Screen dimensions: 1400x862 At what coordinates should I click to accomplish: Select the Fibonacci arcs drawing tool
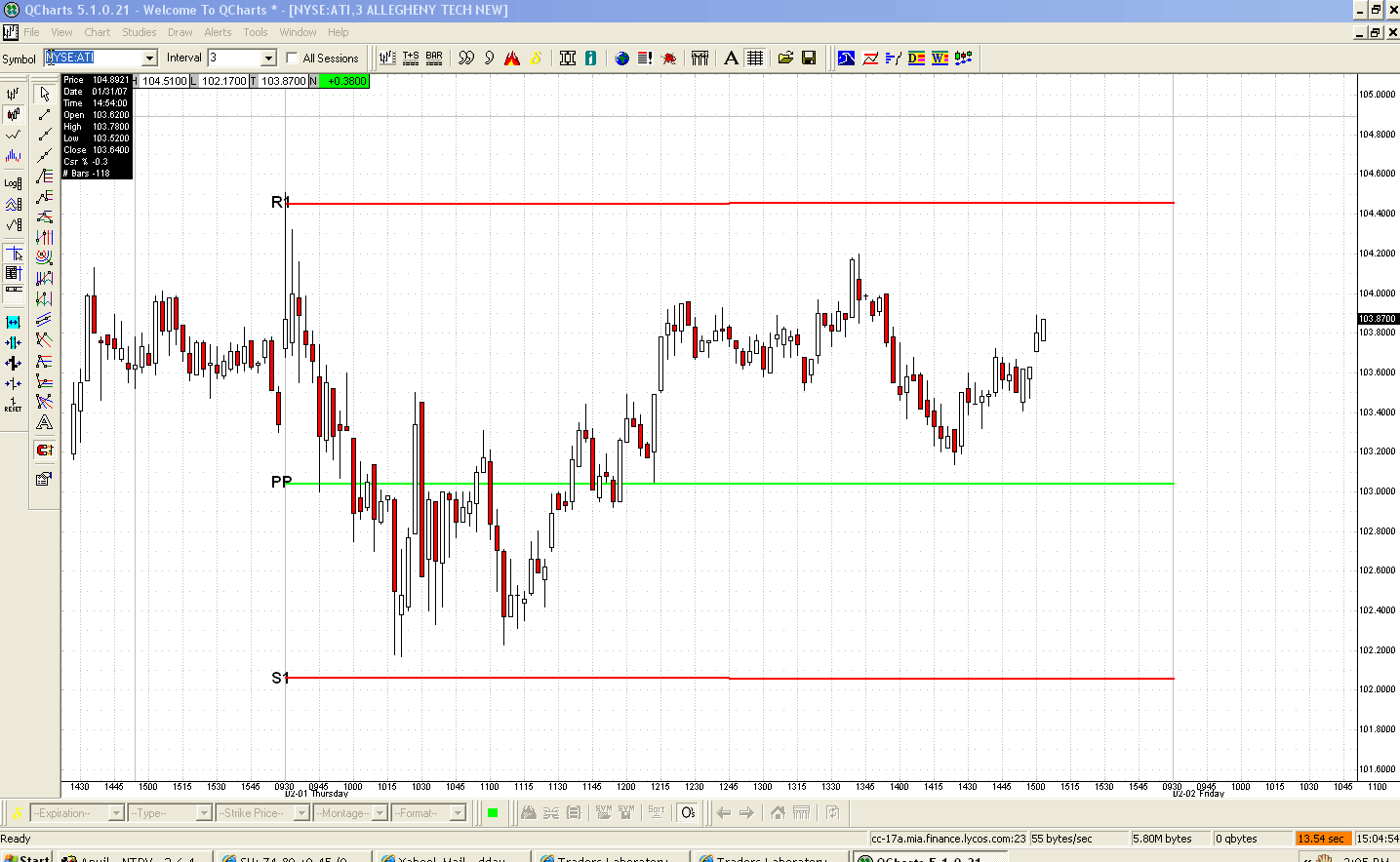[x=44, y=257]
